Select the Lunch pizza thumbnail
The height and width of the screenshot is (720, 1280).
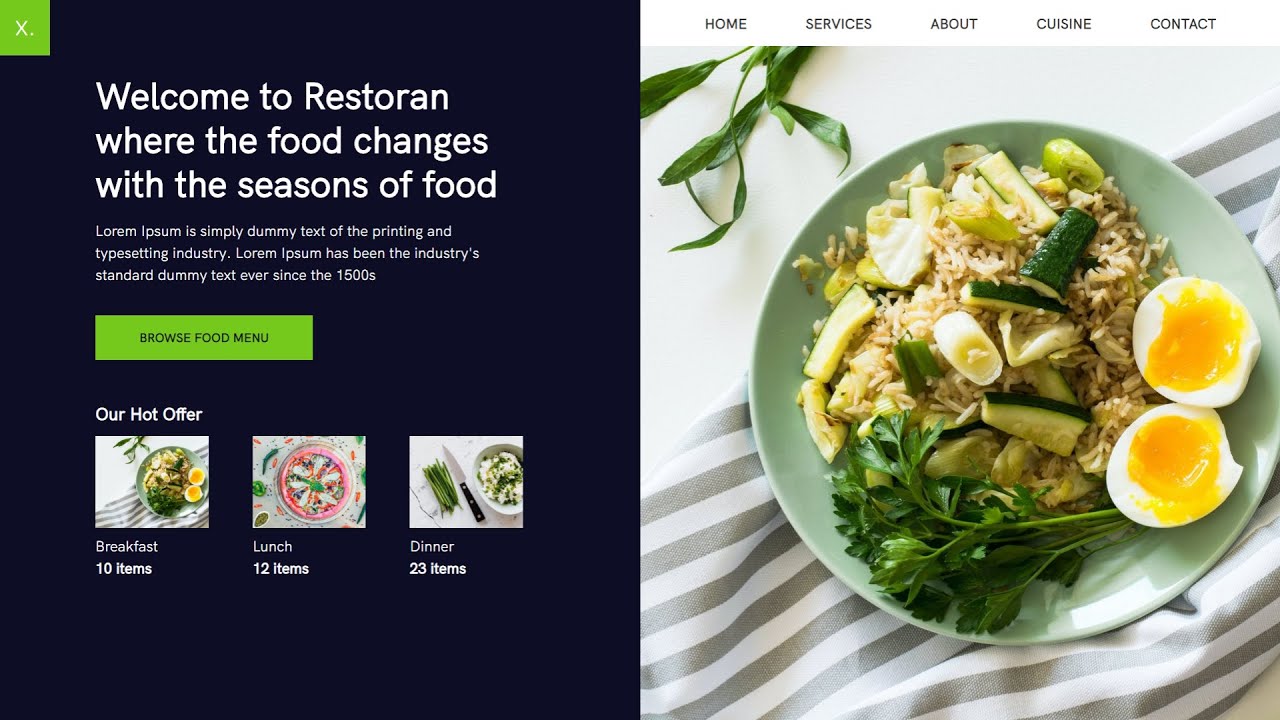(309, 482)
